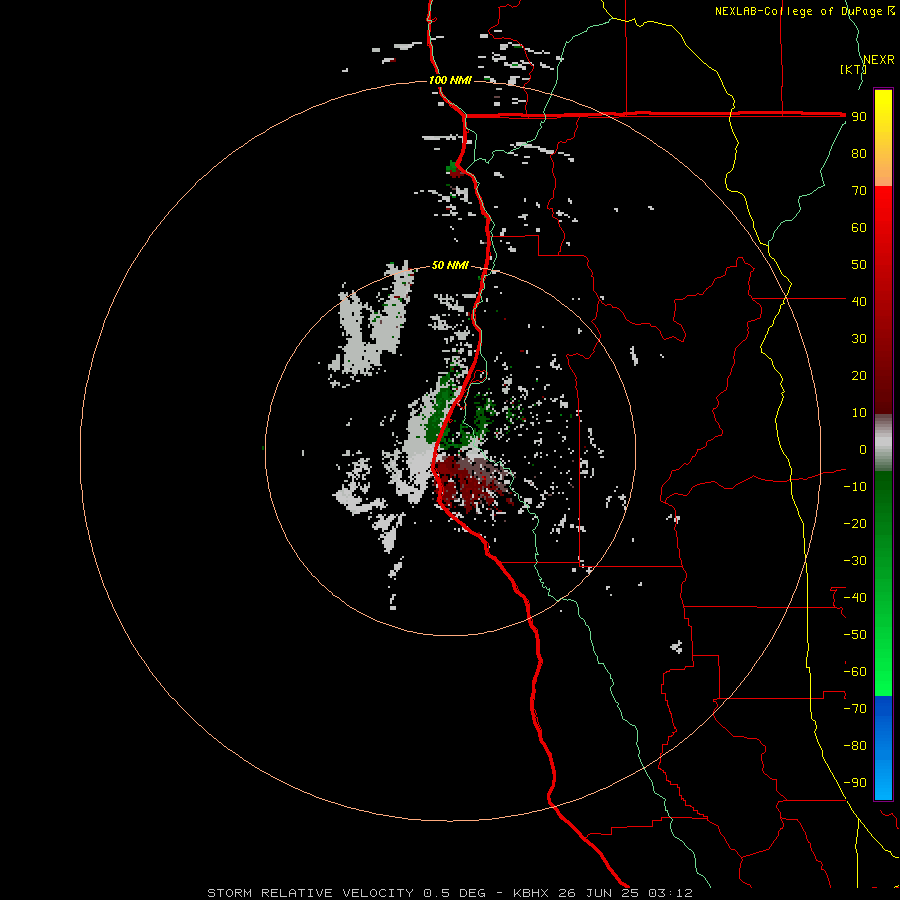
Task: Click the -50 value on the velocity scale
Action: (x=855, y=635)
